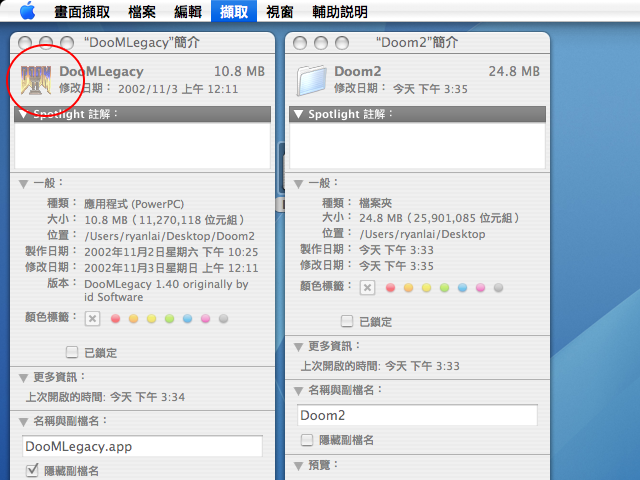Pick green color label in DooMLegacy window
The image size is (640, 480).
(169, 319)
